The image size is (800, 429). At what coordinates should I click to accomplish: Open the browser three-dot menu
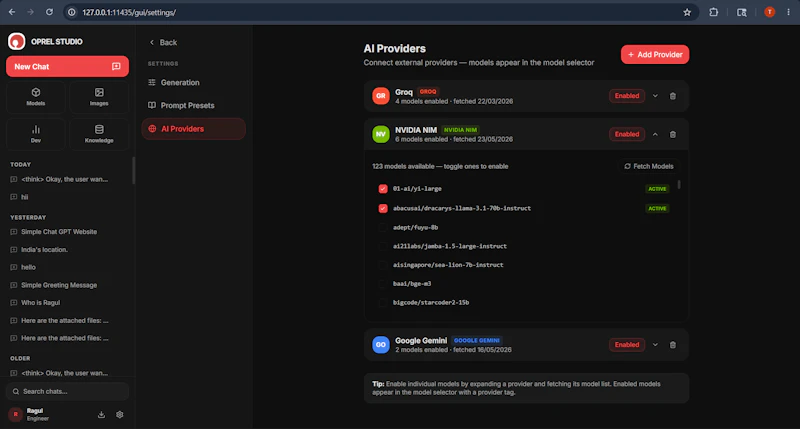pos(788,12)
